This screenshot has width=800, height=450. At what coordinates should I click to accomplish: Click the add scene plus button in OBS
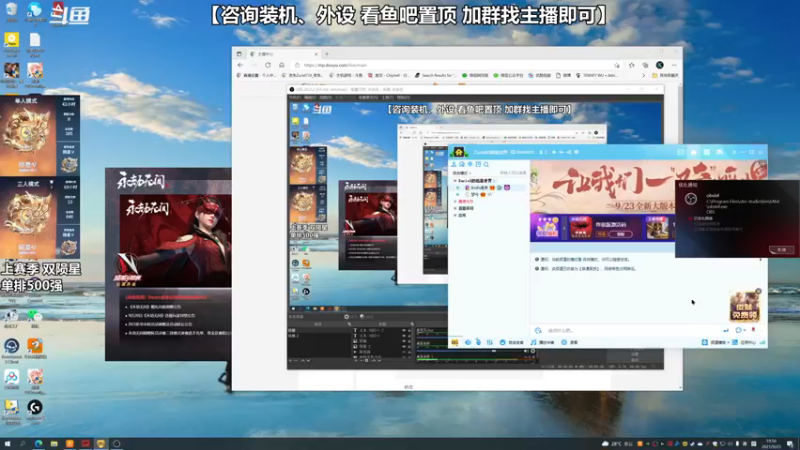pyautogui.click(x=290, y=361)
